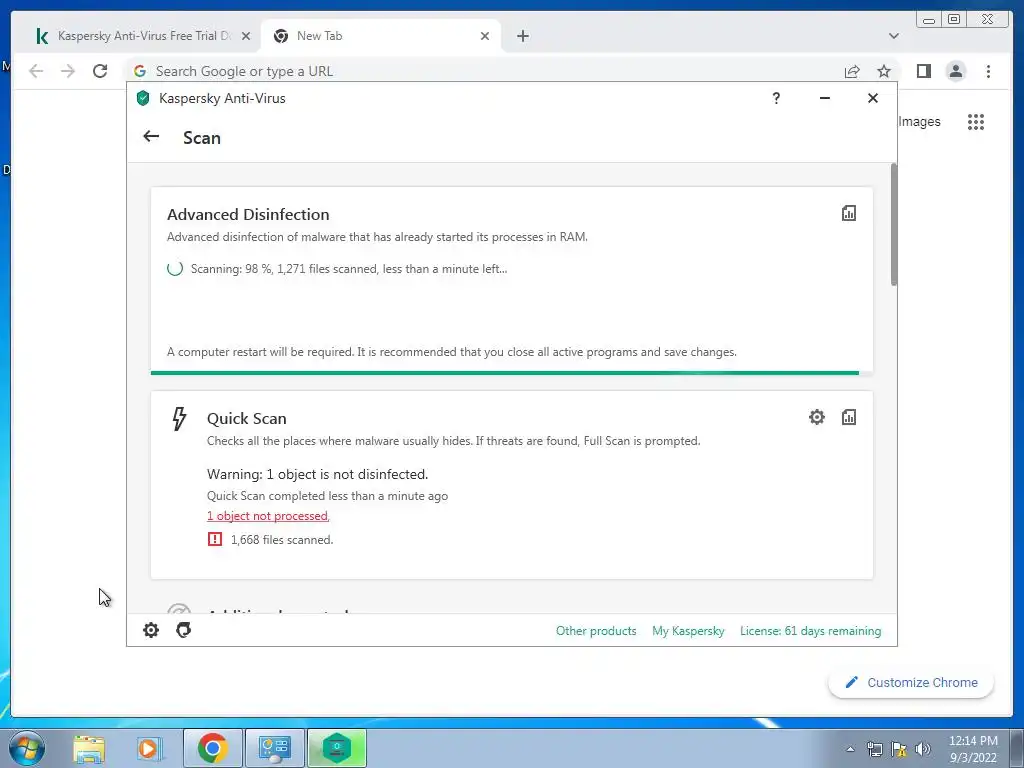Launch Windows Media Player from taskbar
The width and height of the screenshot is (1024, 768).
point(148,748)
